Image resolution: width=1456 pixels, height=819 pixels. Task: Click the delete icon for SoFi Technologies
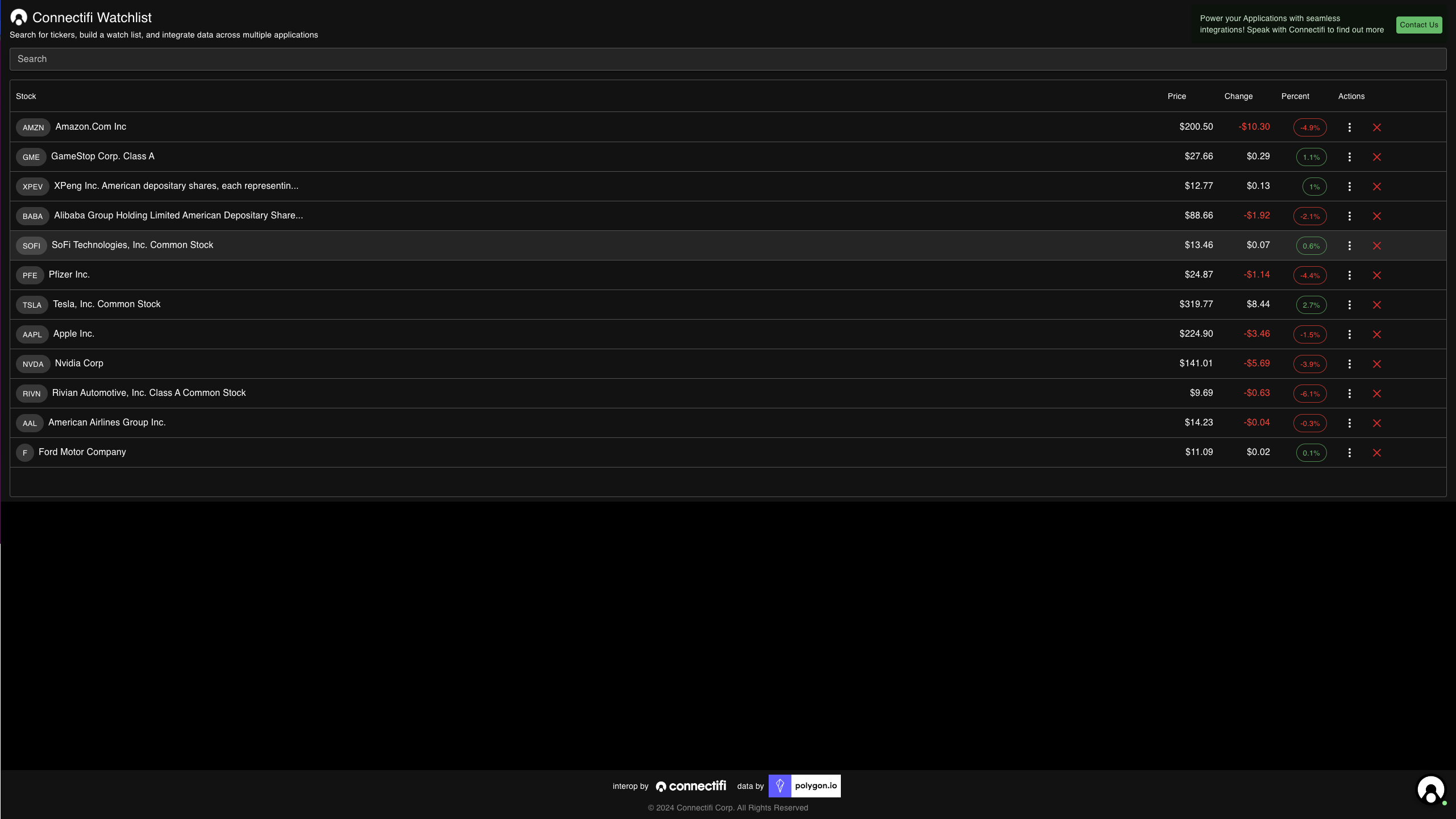[x=1377, y=246]
